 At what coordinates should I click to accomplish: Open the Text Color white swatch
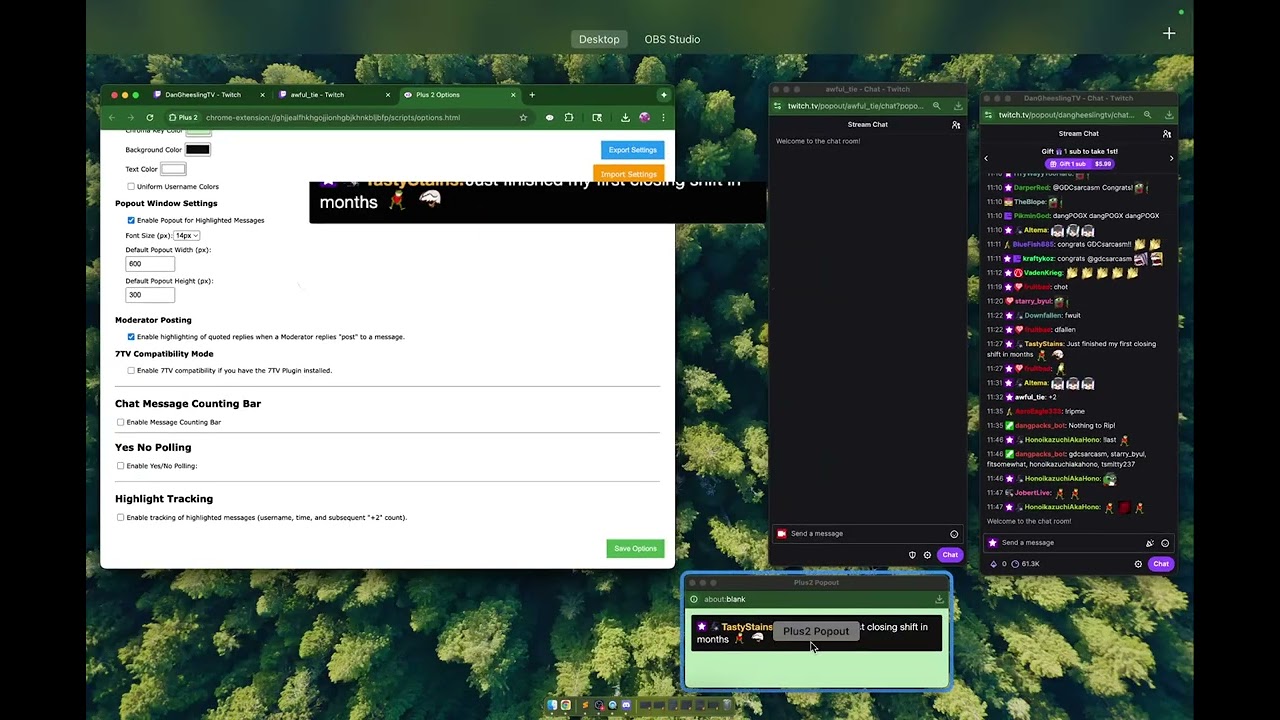[x=173, y=169]
